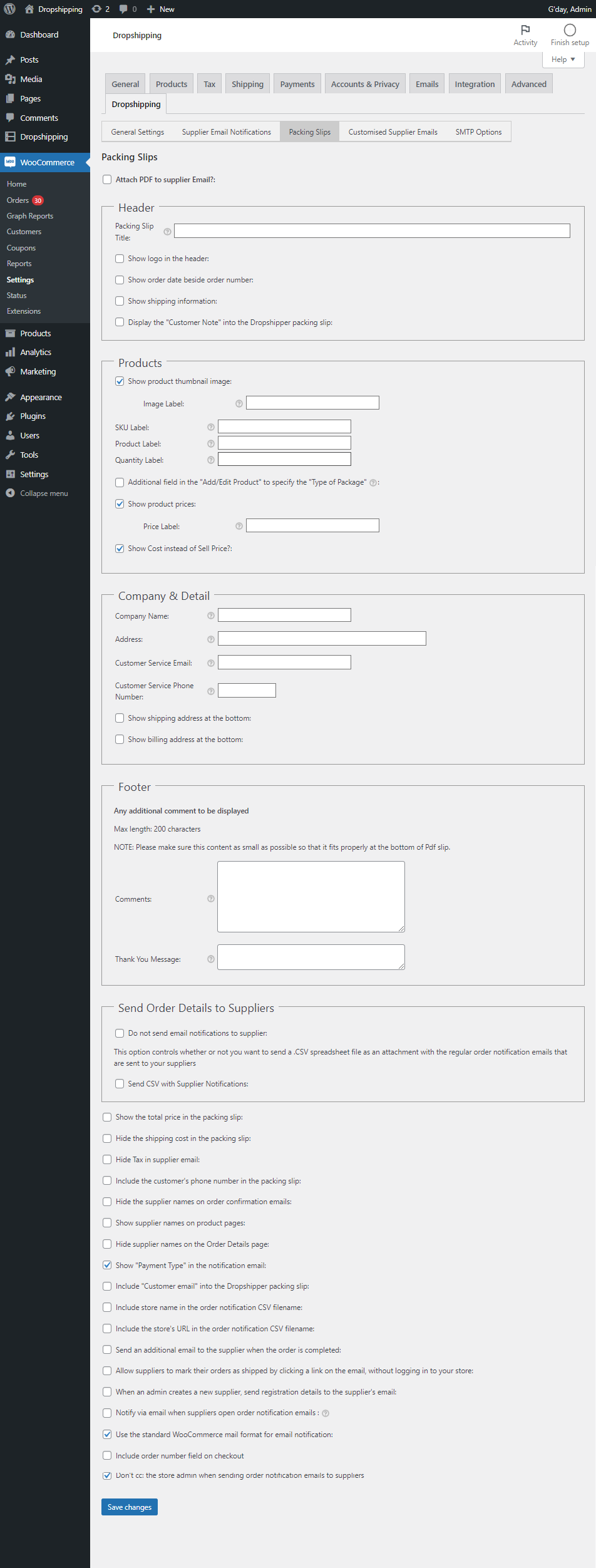Click the Dropshipping icon in sidebar
596x1568 pixels.
pos(10,137)
